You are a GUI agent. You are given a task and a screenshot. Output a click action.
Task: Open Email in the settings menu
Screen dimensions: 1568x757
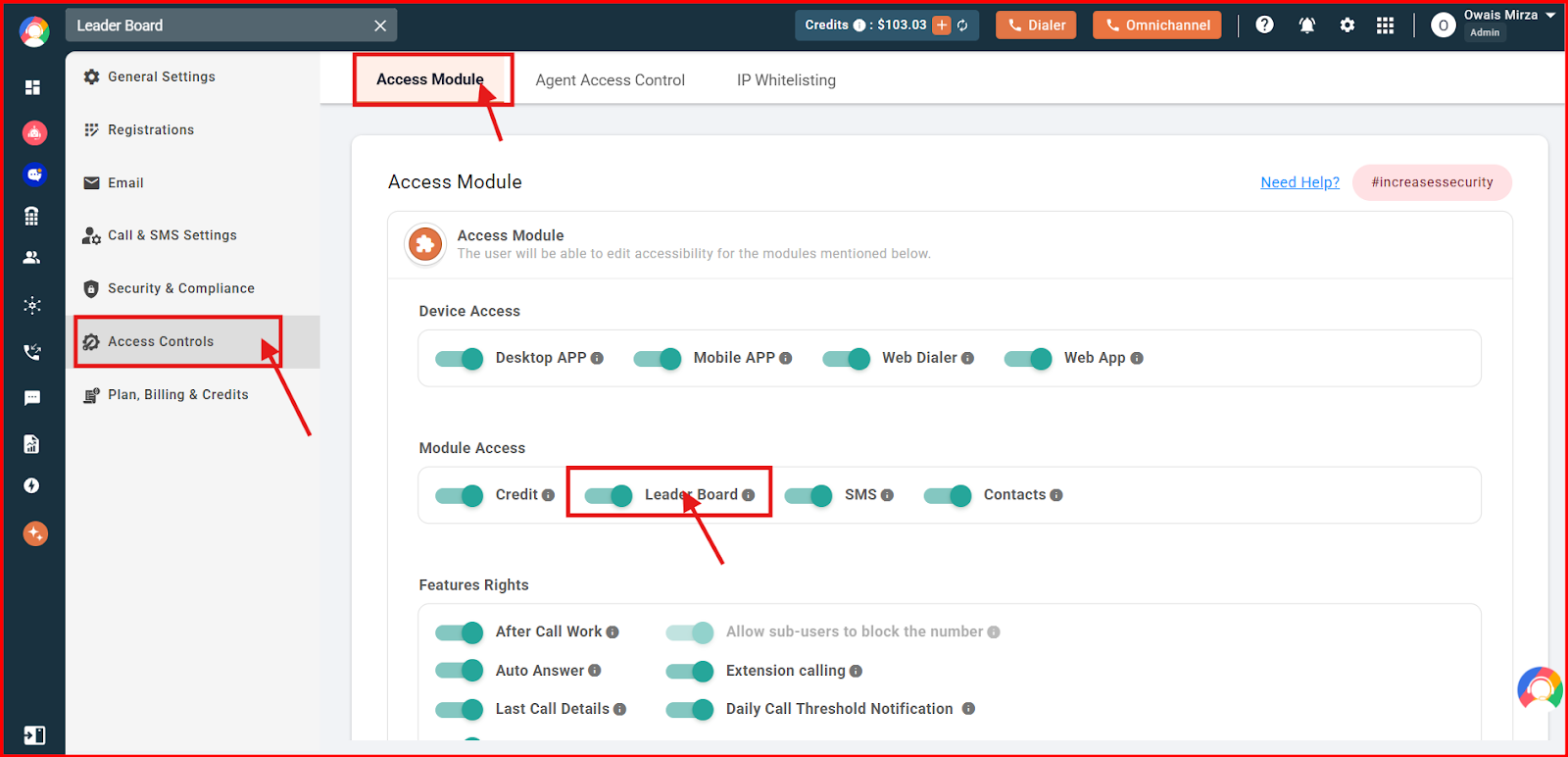click(192, 182)
